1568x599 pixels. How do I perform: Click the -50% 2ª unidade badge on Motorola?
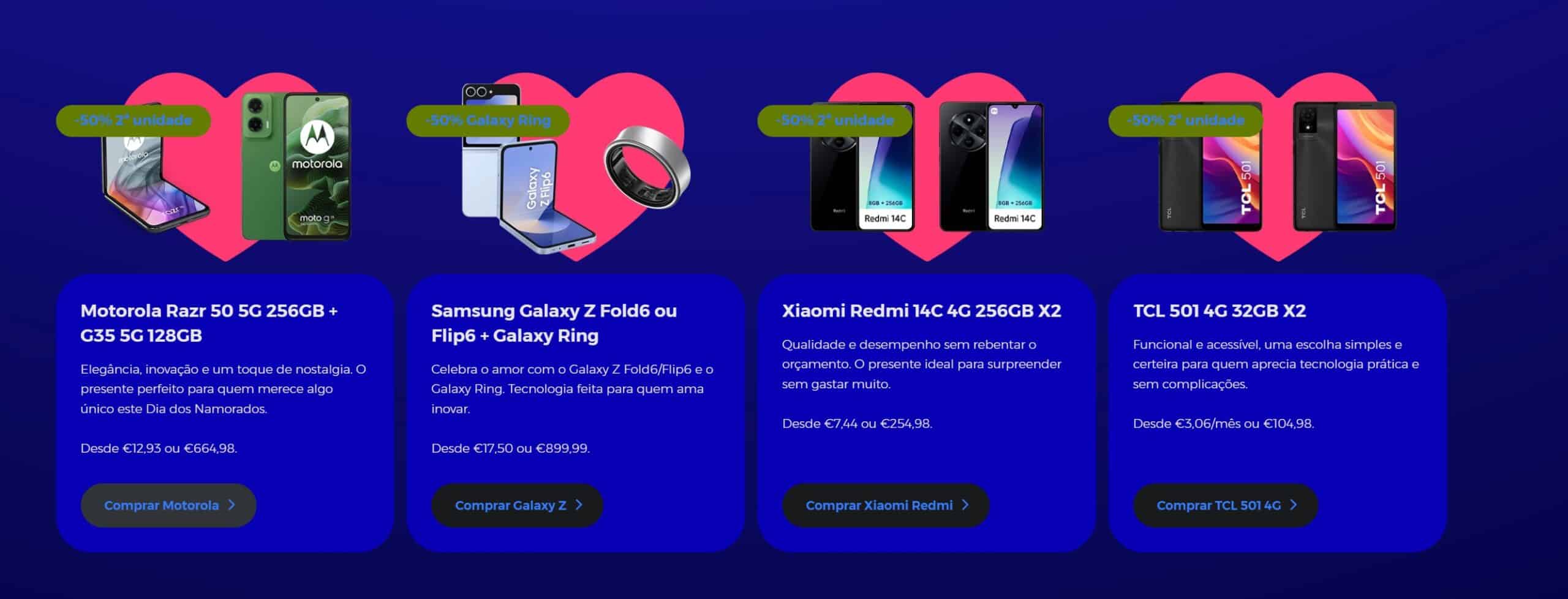[134, 121]
